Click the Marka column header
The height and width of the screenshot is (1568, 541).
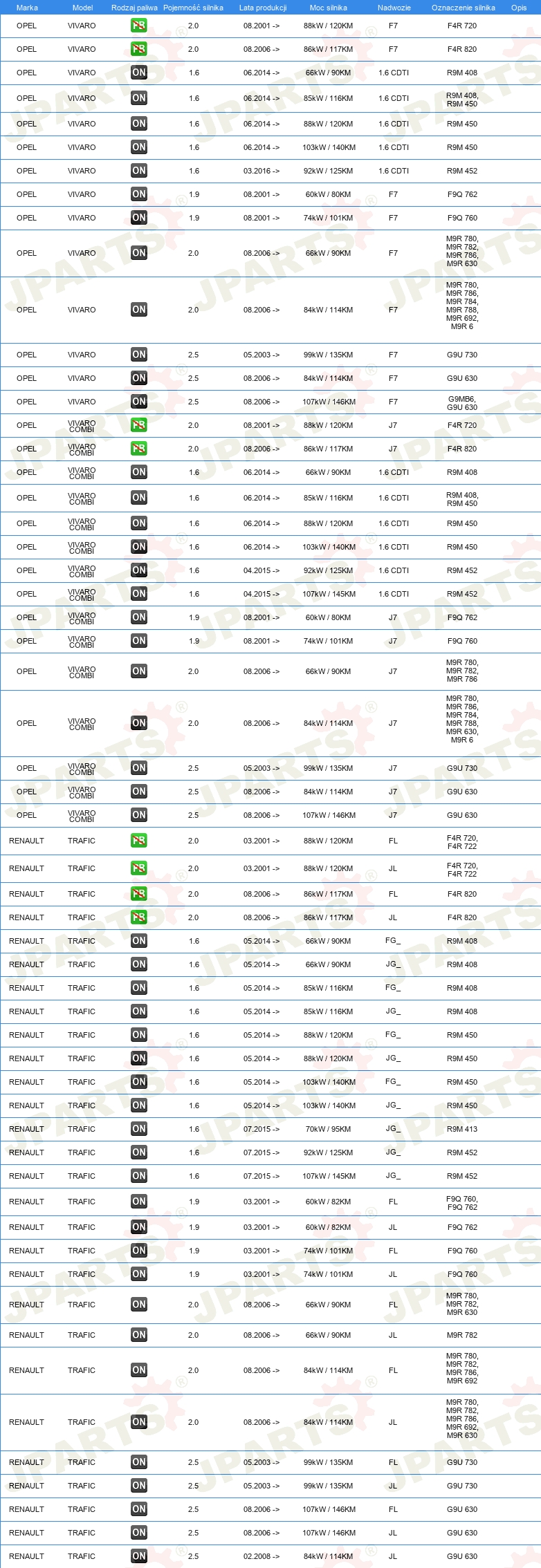pos(27,8)
